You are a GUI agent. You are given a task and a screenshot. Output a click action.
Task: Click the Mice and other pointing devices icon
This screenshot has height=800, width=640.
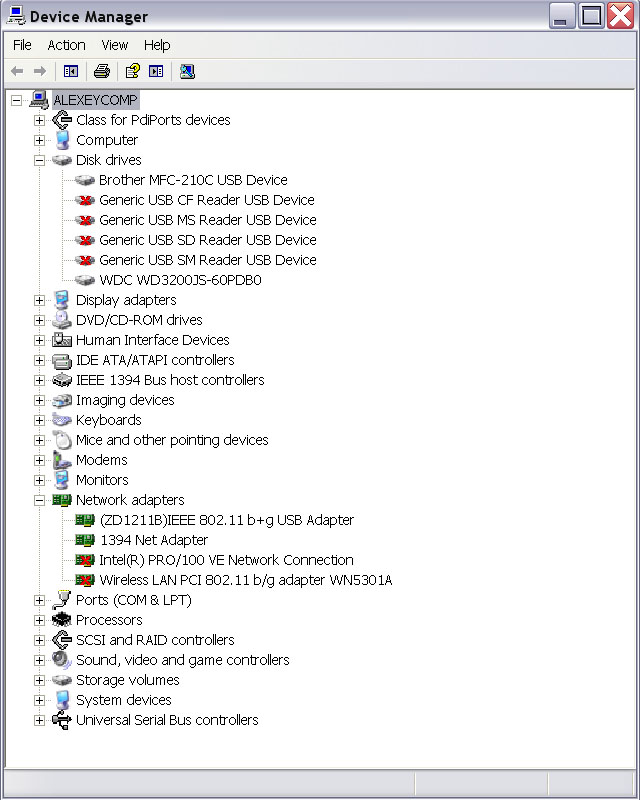coord(62,440)
